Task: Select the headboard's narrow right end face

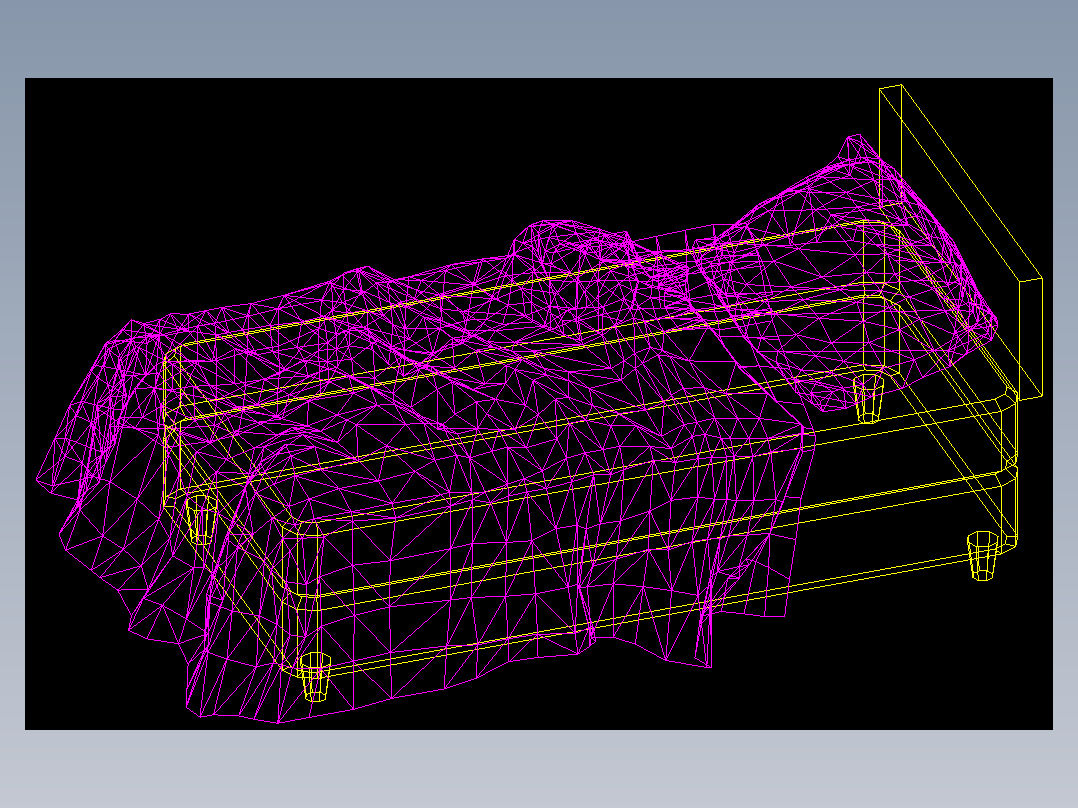Action: [1031, 338]
